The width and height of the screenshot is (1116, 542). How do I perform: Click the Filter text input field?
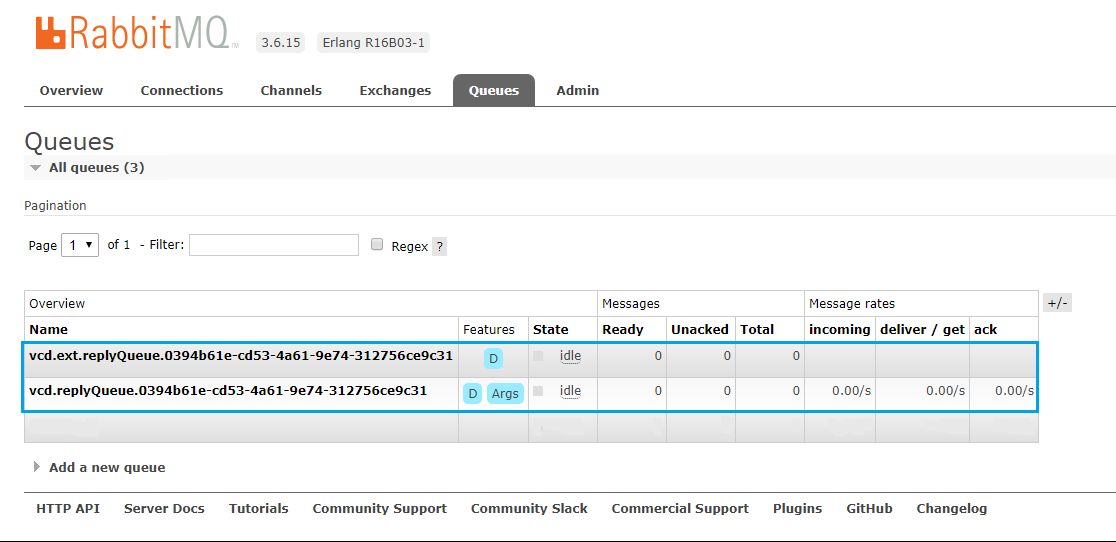pyautogui.click(x=273, y=245)
